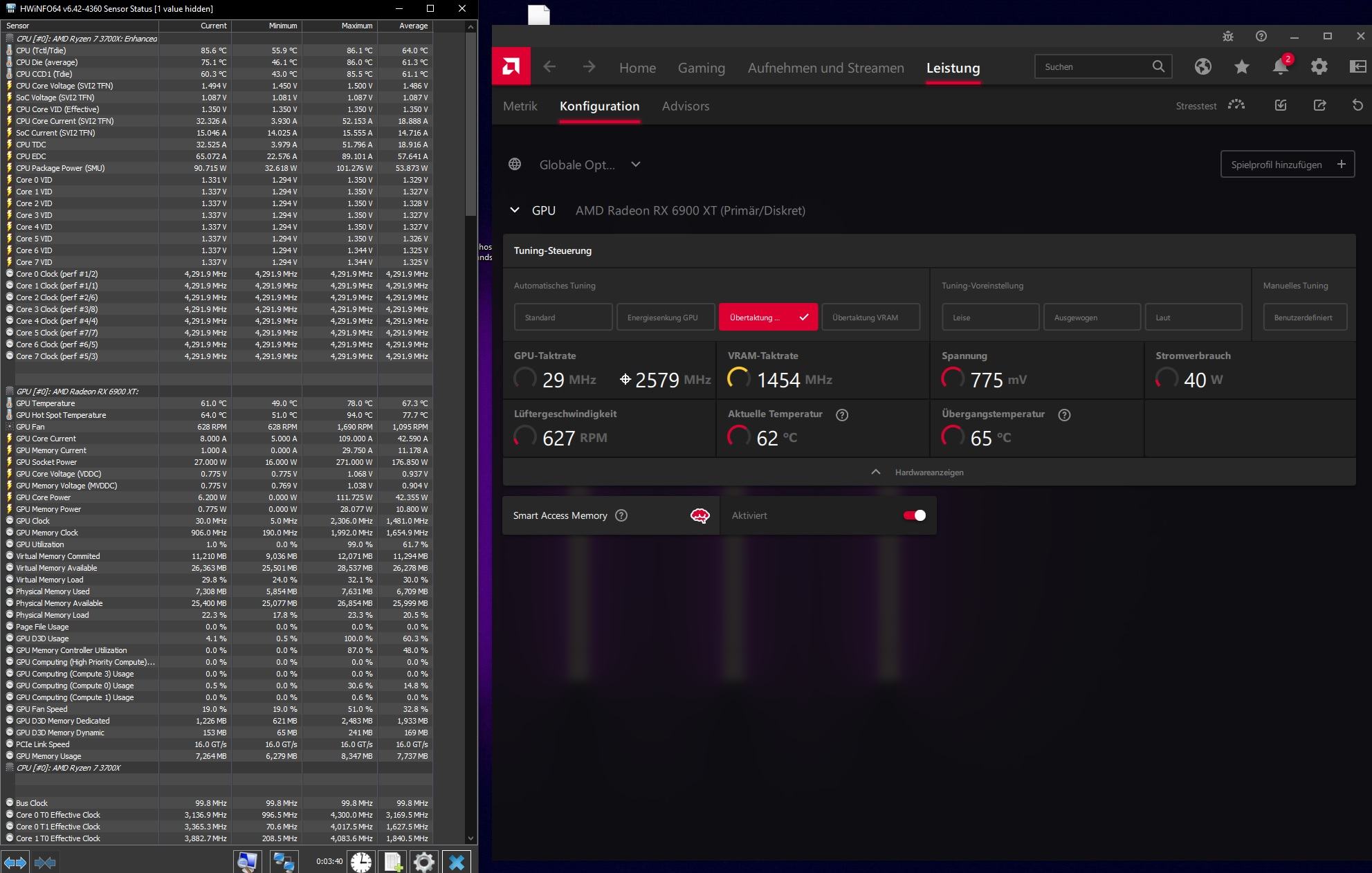Click HWiNFO Minimum column header
Image resolution: width=1372 pixels, height=873 pixels.
[266, 26]
